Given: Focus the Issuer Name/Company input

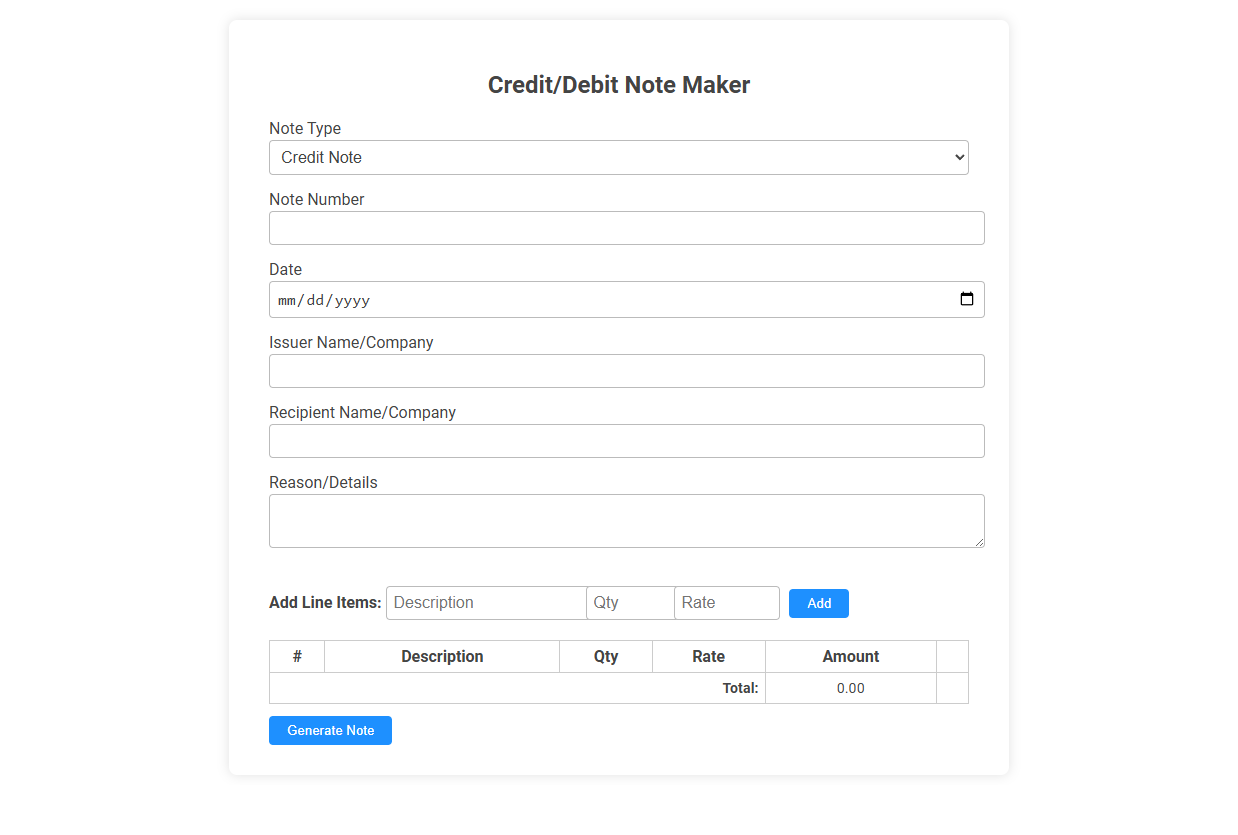Looking at the screenshot, I should [626, 370].
